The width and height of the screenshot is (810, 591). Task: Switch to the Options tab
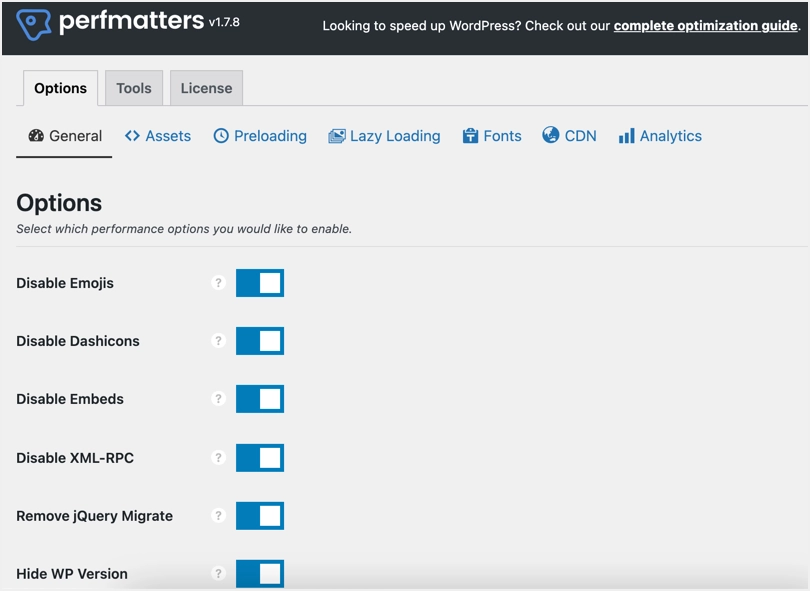[60, 88]
